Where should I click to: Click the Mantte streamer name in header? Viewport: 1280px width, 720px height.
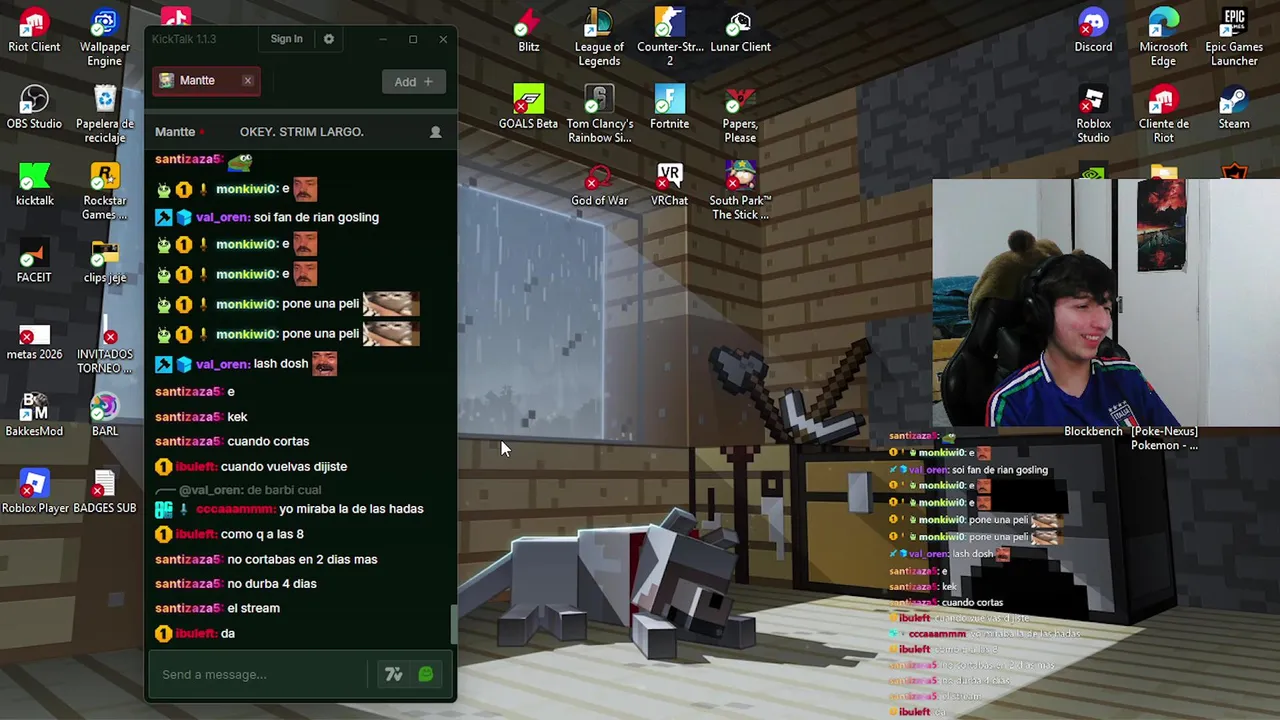point(175,132)
